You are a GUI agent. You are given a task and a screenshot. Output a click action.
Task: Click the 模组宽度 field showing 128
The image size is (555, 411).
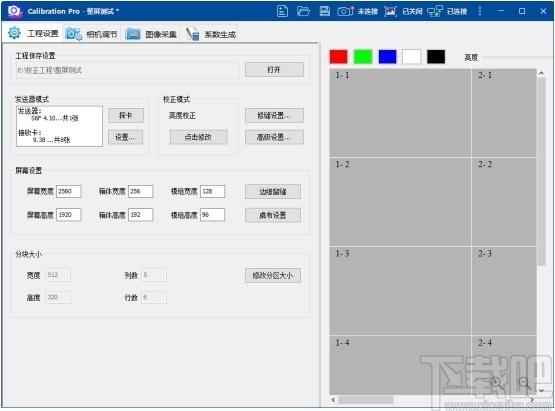(212, 192)
